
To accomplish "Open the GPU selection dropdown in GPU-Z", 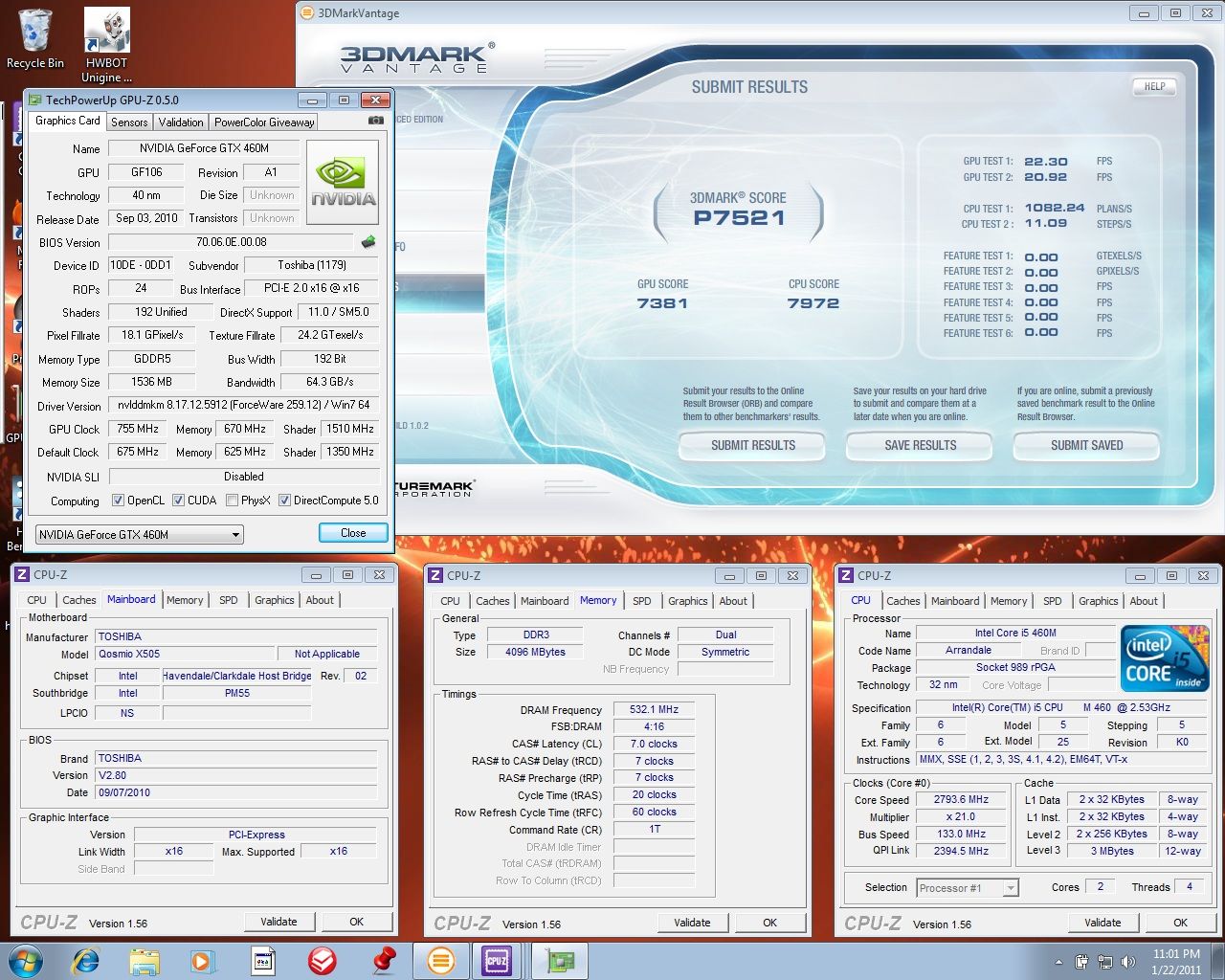I will click(x=140, y=535).
